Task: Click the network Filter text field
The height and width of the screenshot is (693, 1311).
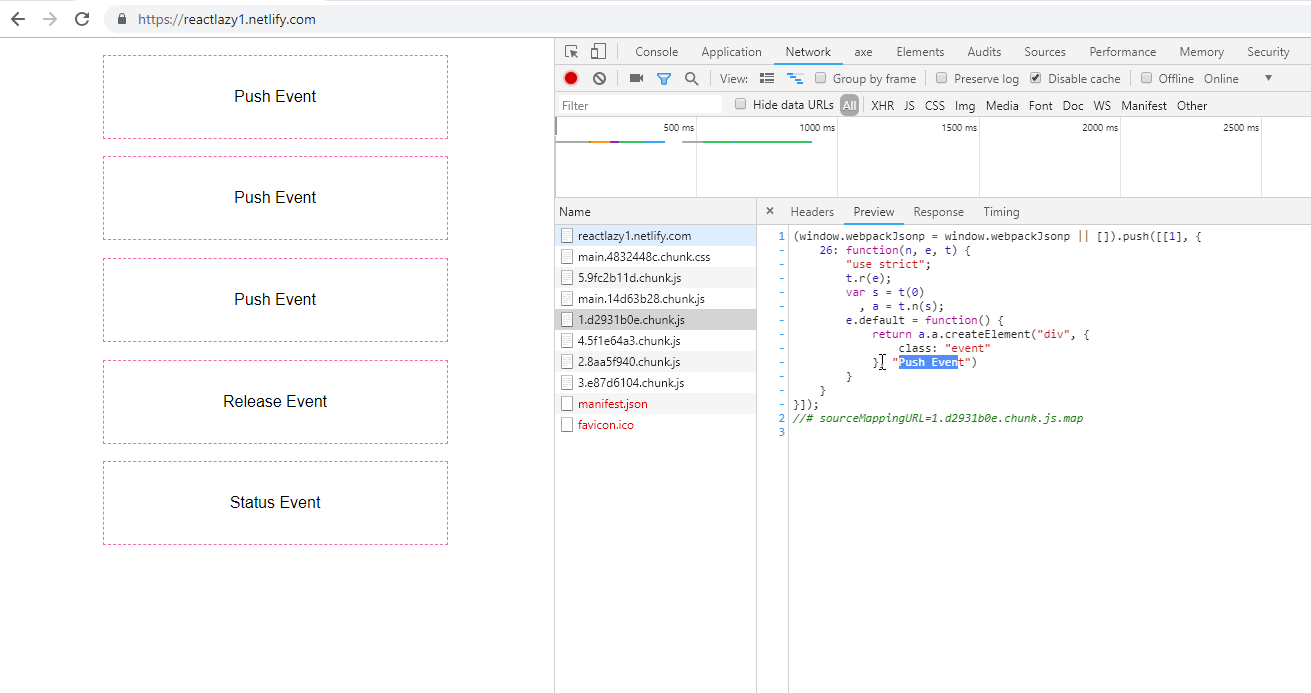Action: [x=640, y=106]
